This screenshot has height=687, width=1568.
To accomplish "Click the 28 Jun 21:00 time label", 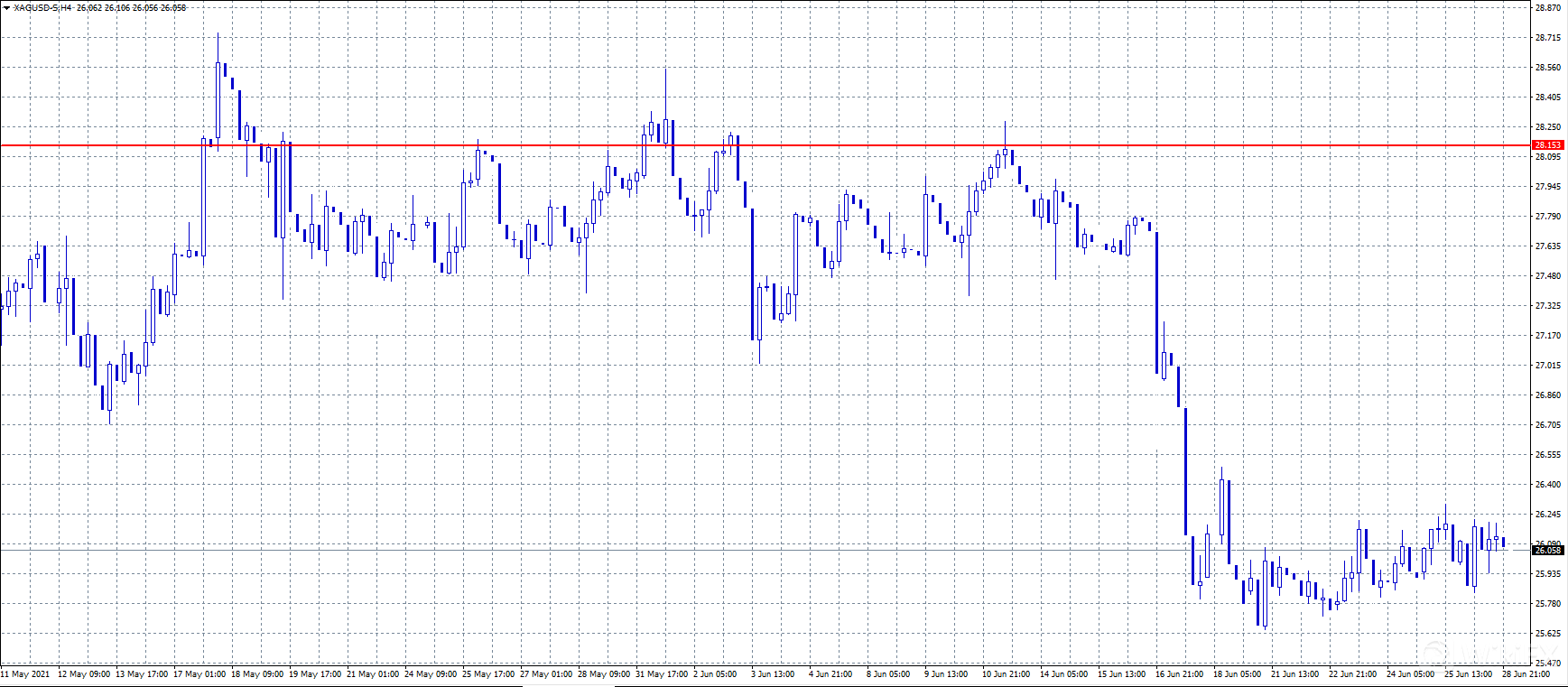I will 1526,673.
